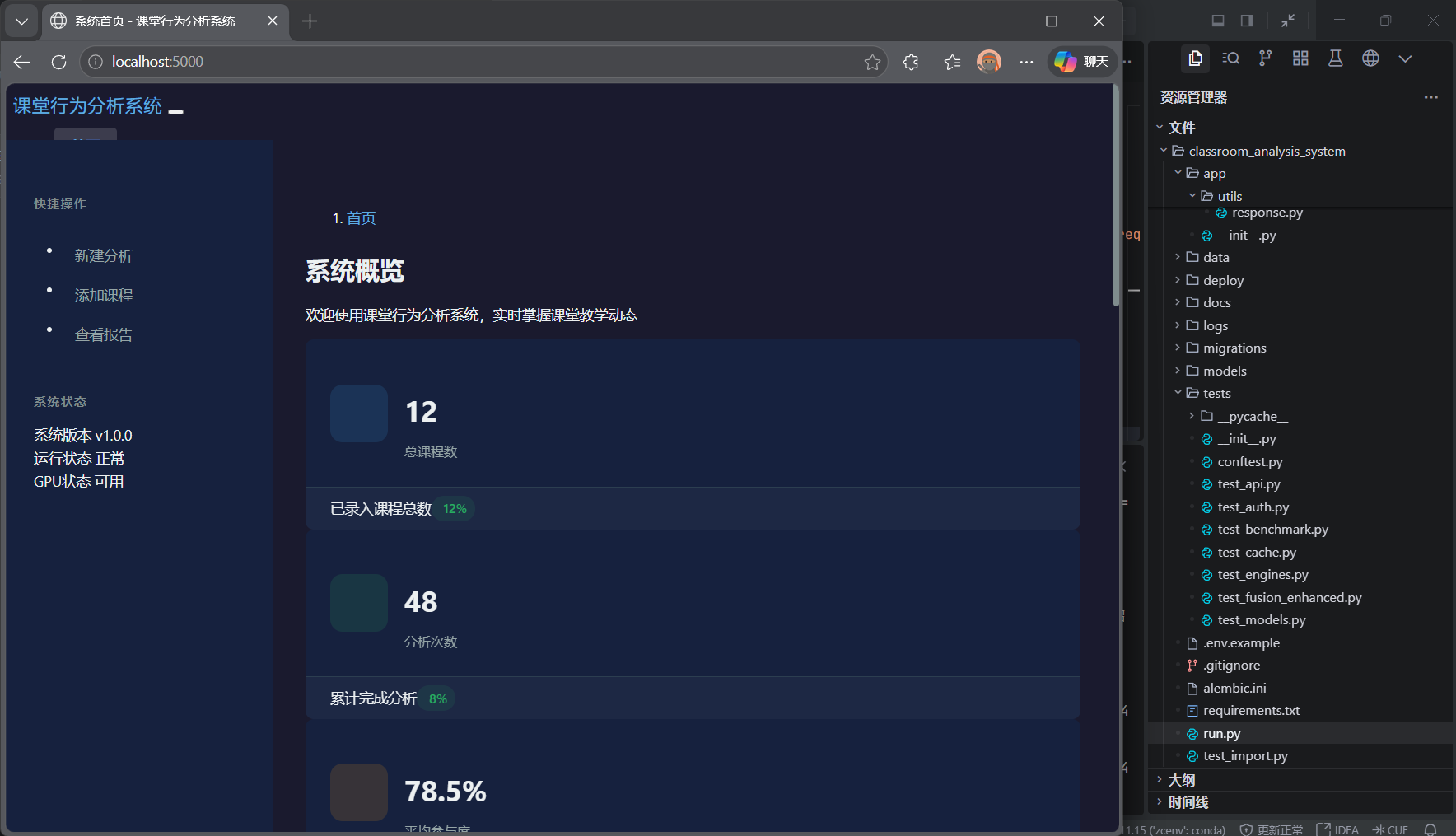Click the browser profile avatar

point(988,62)
